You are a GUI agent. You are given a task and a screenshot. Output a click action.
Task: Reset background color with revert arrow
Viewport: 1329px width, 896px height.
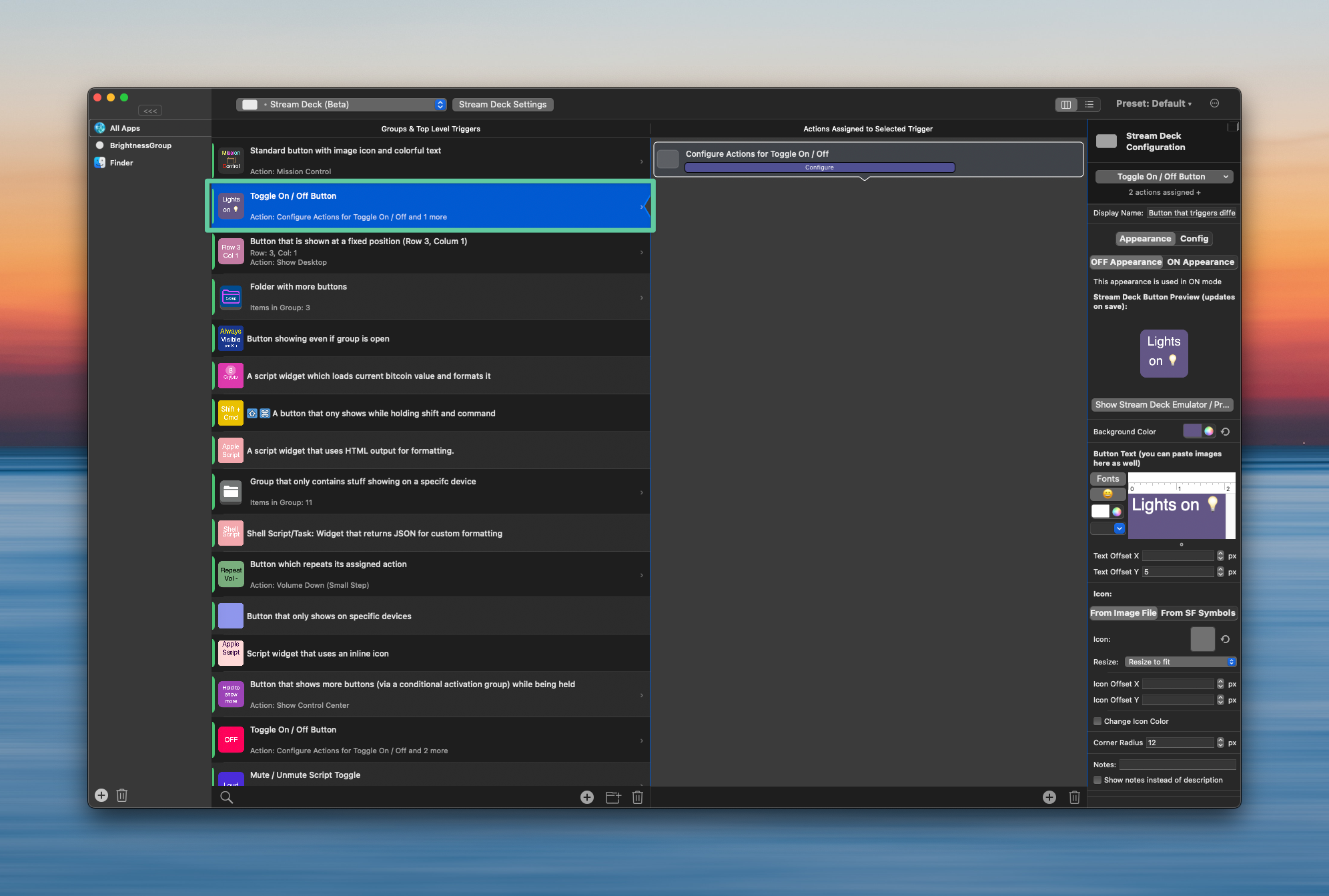[1226, 432]
